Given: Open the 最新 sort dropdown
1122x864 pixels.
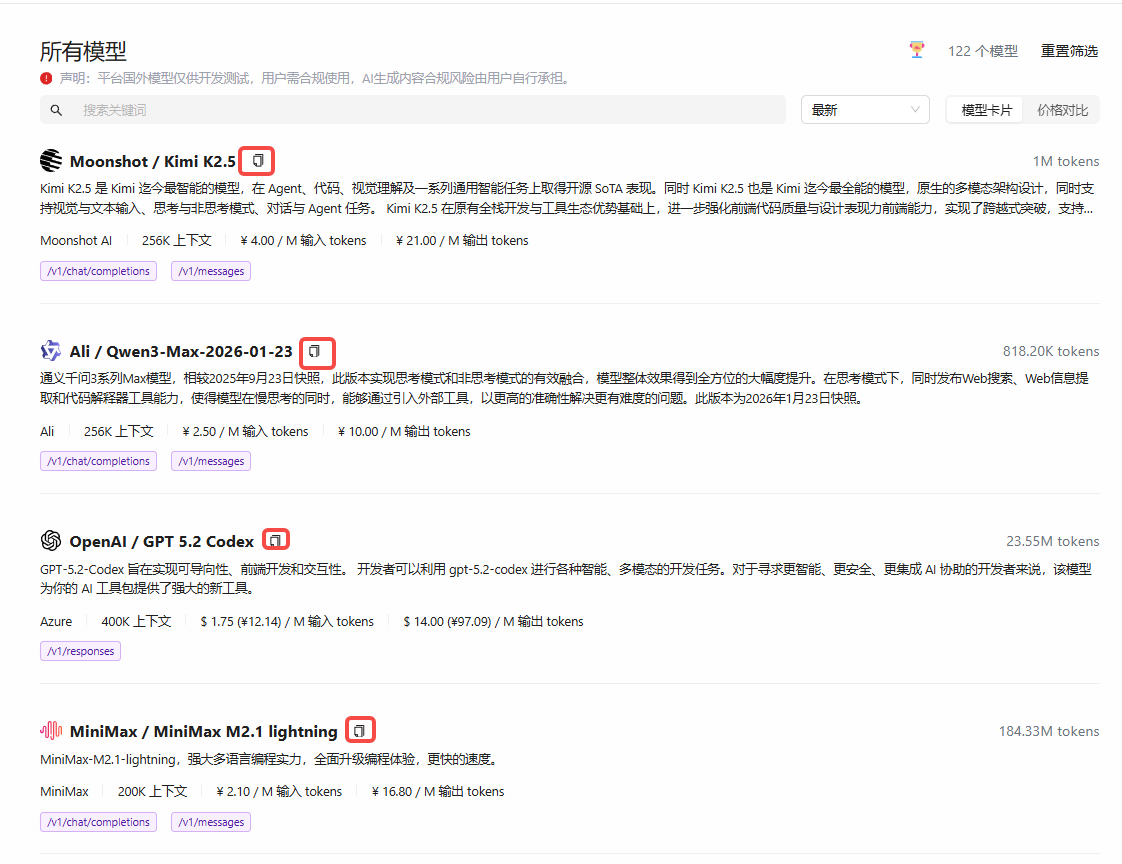Looking at the screenshot, I should [x=864, y=110].
